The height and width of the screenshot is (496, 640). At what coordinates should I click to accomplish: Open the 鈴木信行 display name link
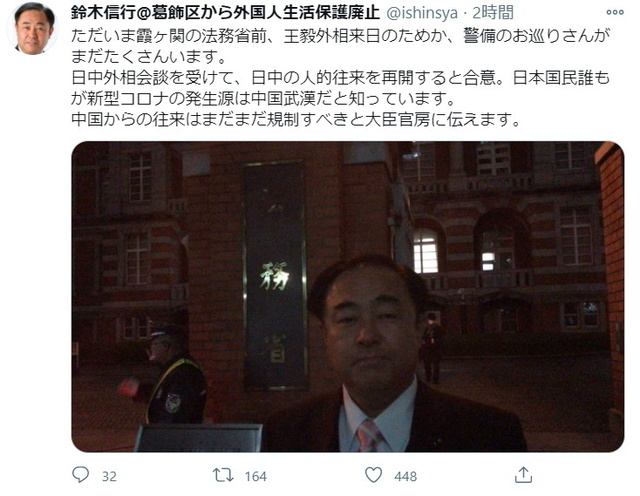point(225,13)
